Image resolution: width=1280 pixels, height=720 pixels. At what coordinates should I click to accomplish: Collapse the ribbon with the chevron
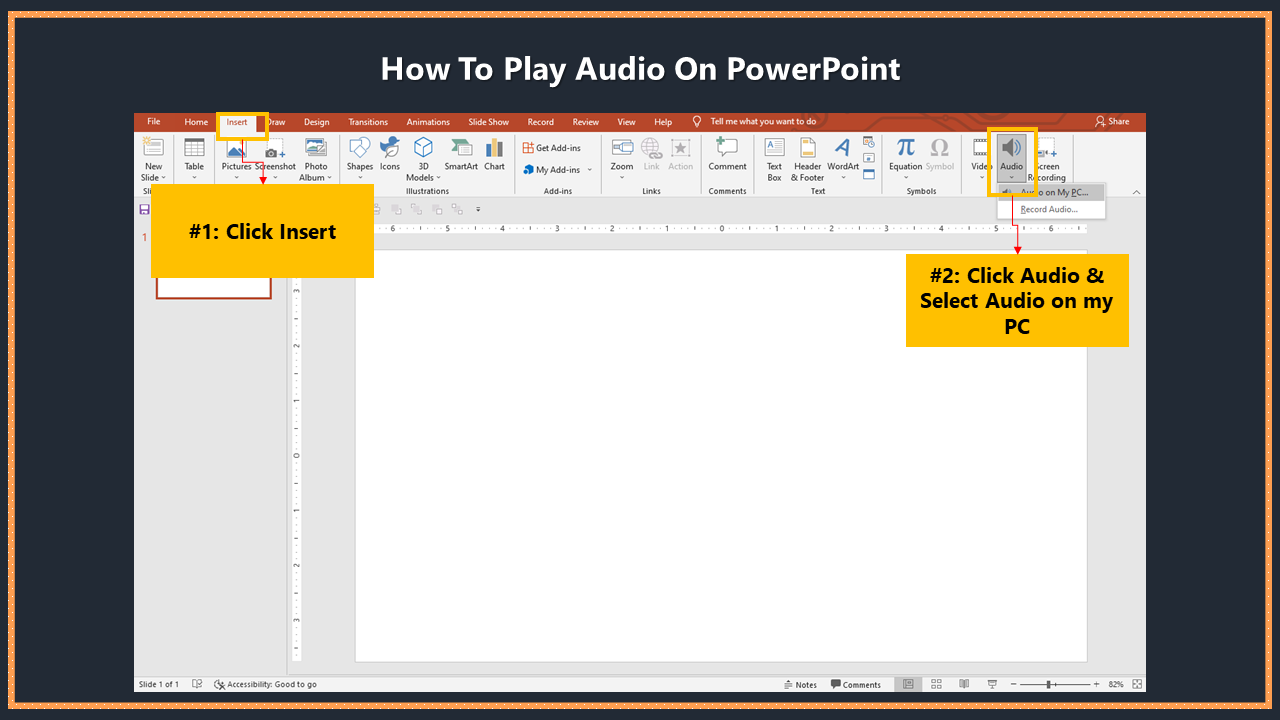pyautogui.click(x=1136, y=192)
